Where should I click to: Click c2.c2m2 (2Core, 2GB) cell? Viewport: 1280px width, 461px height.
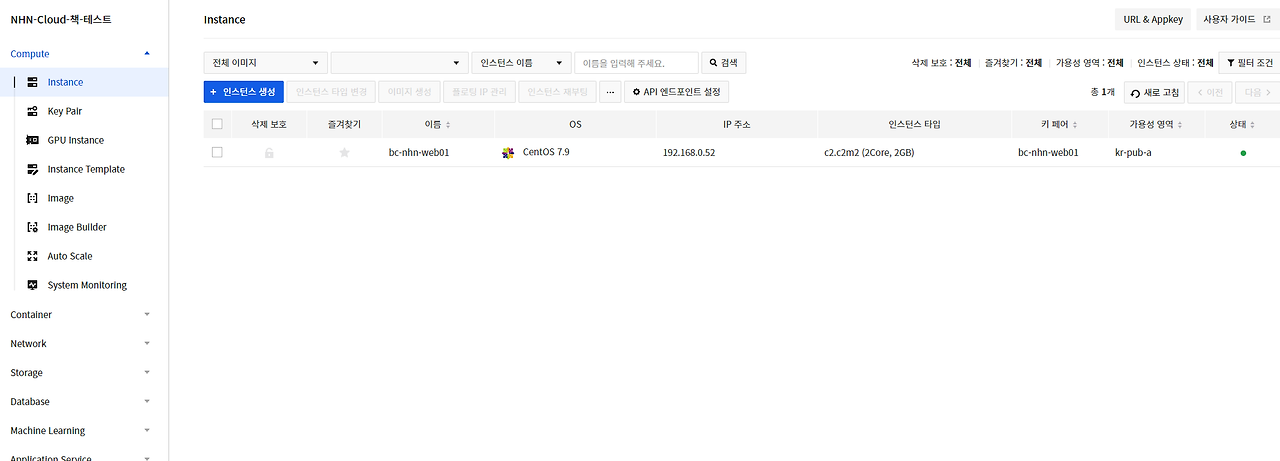(x=869, y=153)
